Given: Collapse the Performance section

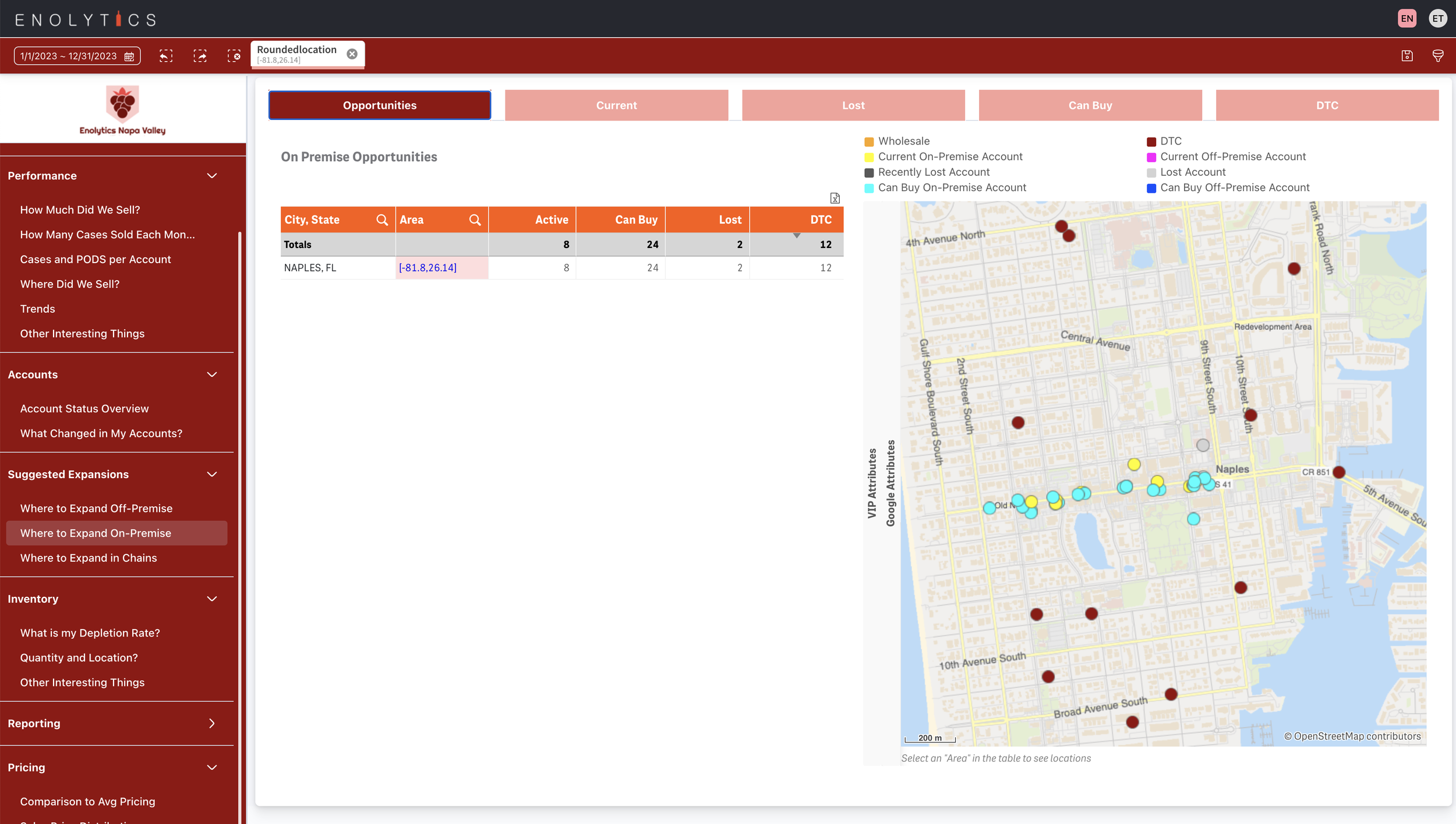Looking at the screenshot, I should pyautogui.click(x=212, y=176).
